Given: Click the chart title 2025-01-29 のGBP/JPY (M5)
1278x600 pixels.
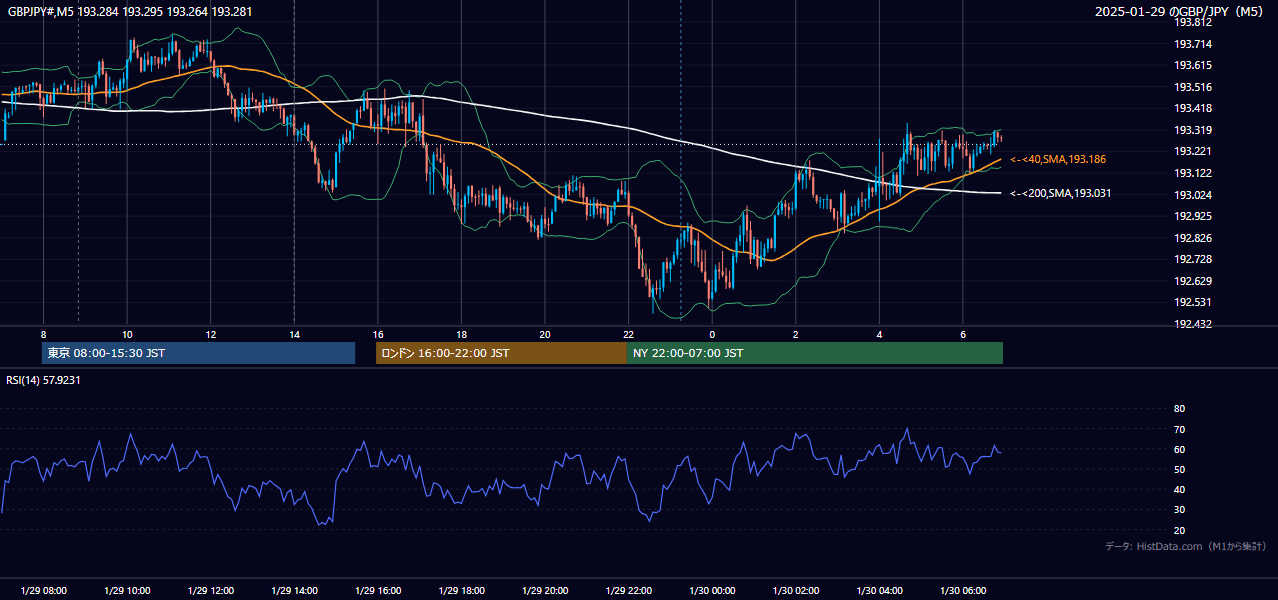Looking at the screenshot, I should (1180, 11).
